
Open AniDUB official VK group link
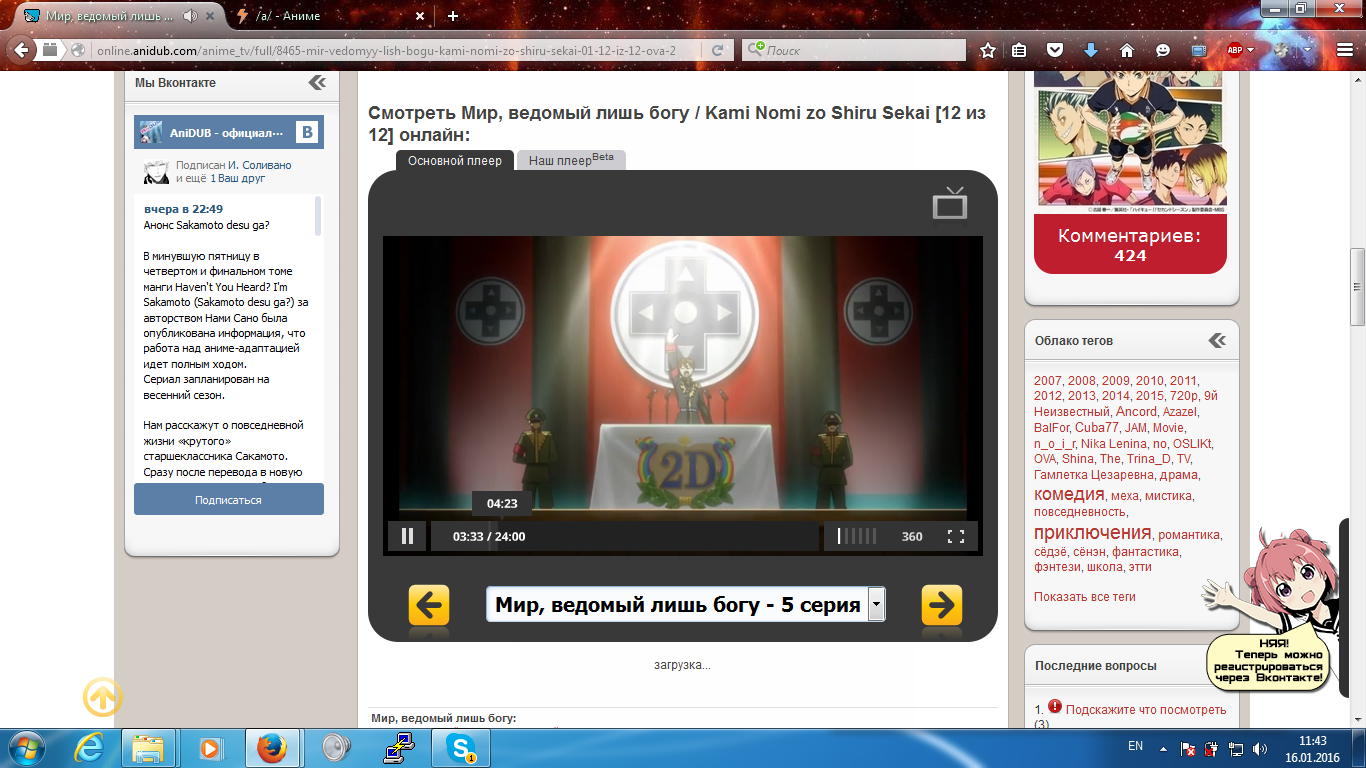point(226,132)
